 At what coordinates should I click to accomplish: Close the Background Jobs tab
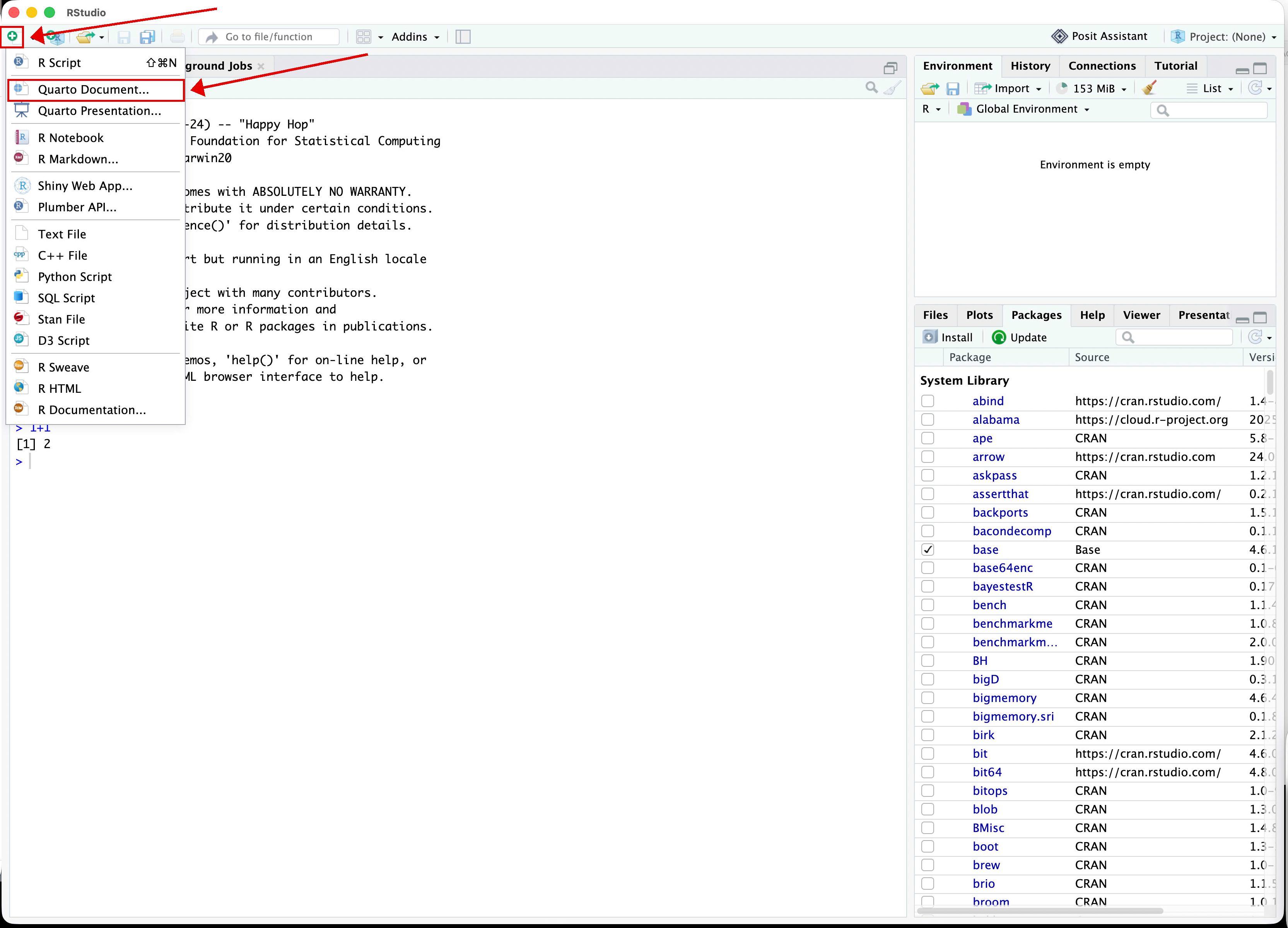pos(261,66)
